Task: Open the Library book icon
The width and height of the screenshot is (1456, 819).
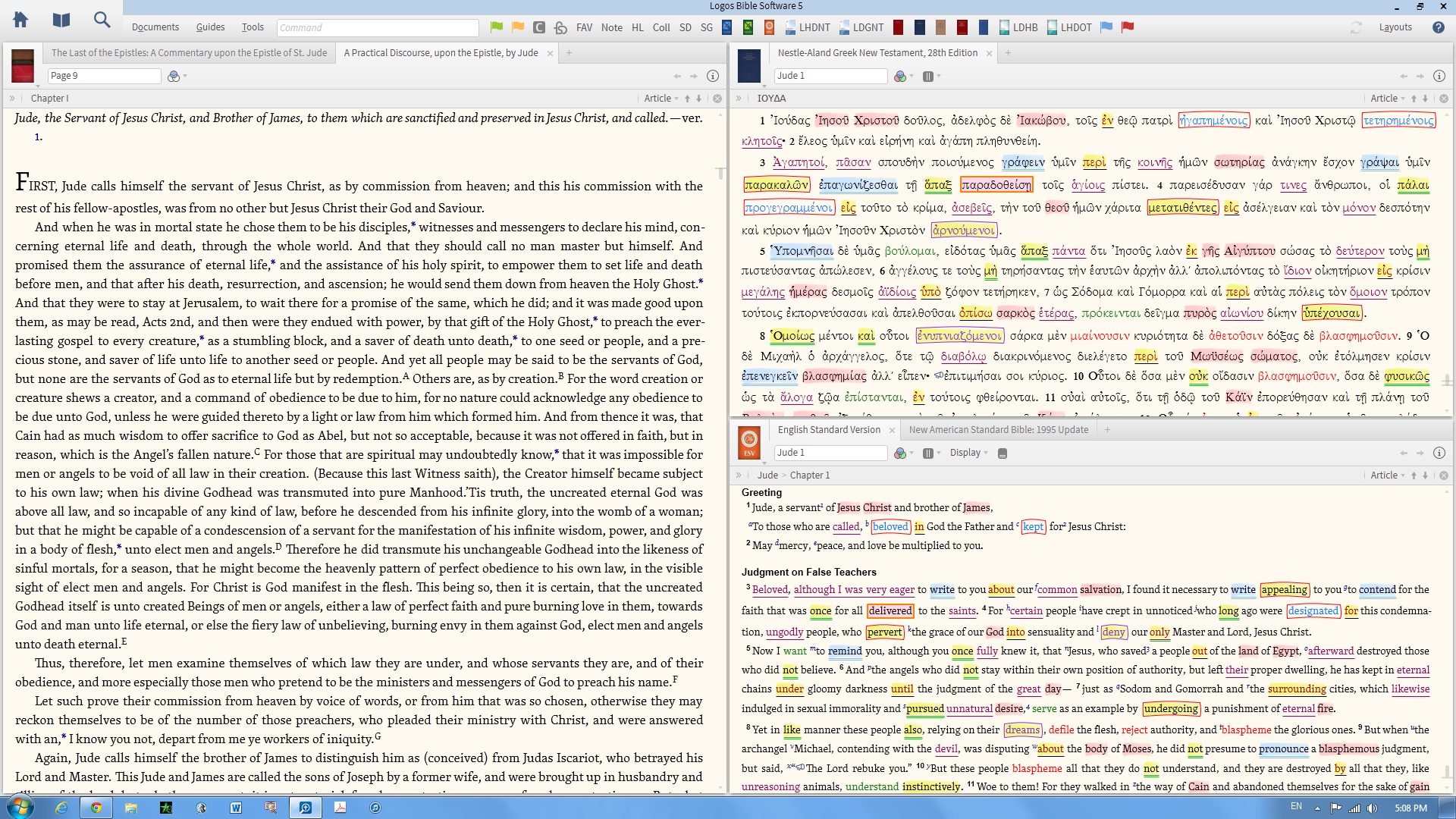Action: [61, 20]
